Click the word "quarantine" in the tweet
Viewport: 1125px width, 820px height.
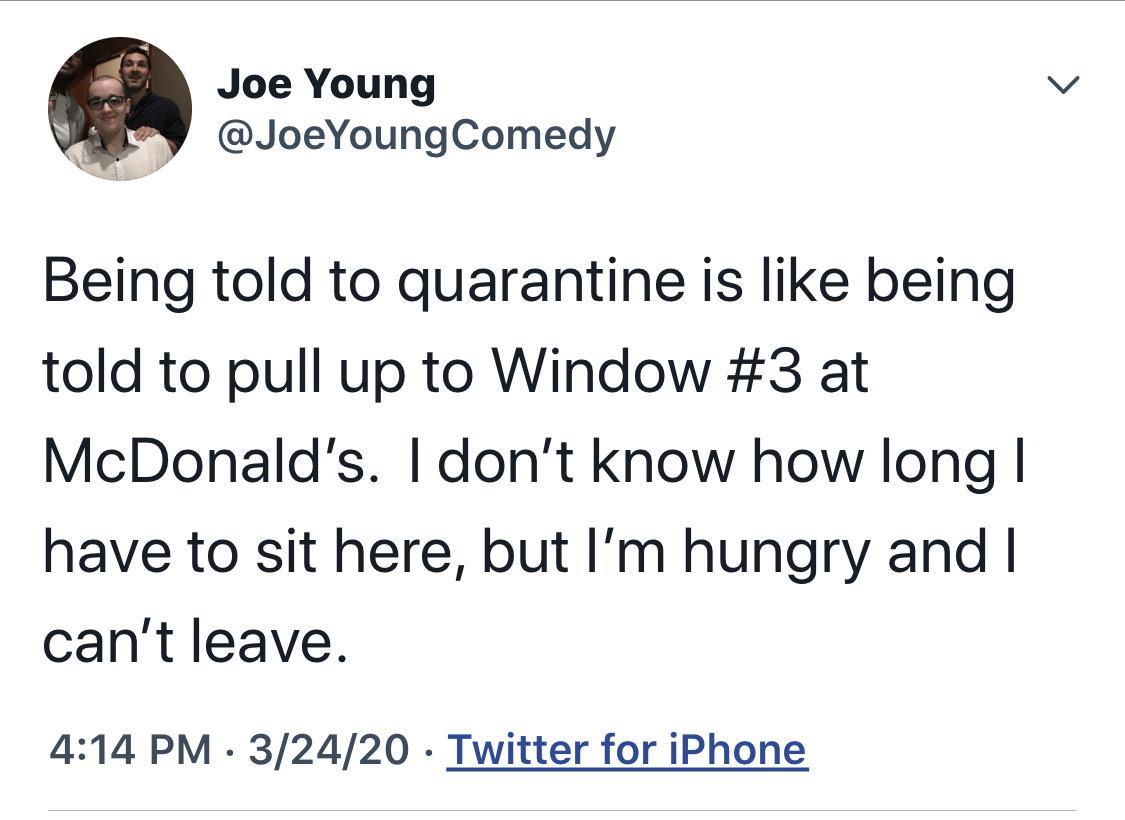[x=534, y=282]
